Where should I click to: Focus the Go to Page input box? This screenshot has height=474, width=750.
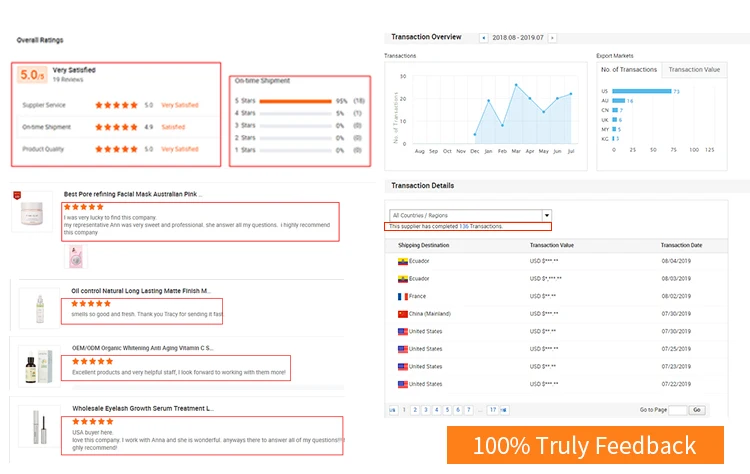point(677,410)
